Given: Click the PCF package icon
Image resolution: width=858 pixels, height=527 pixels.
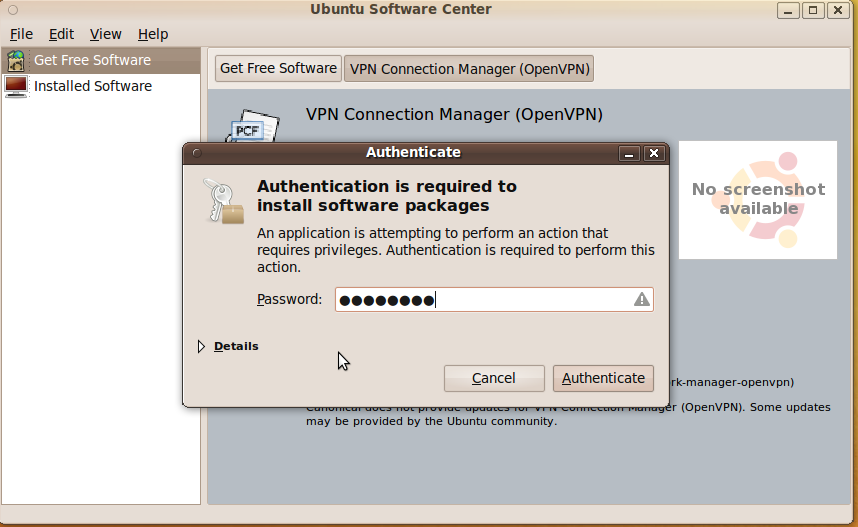Looking at the screenshot, I should pos(253,126).
